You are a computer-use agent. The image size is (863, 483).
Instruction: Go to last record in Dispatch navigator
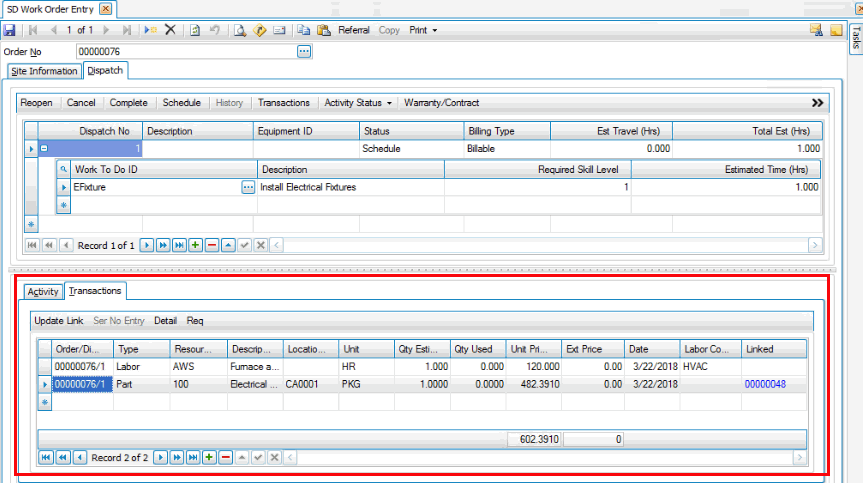[179, 245]
